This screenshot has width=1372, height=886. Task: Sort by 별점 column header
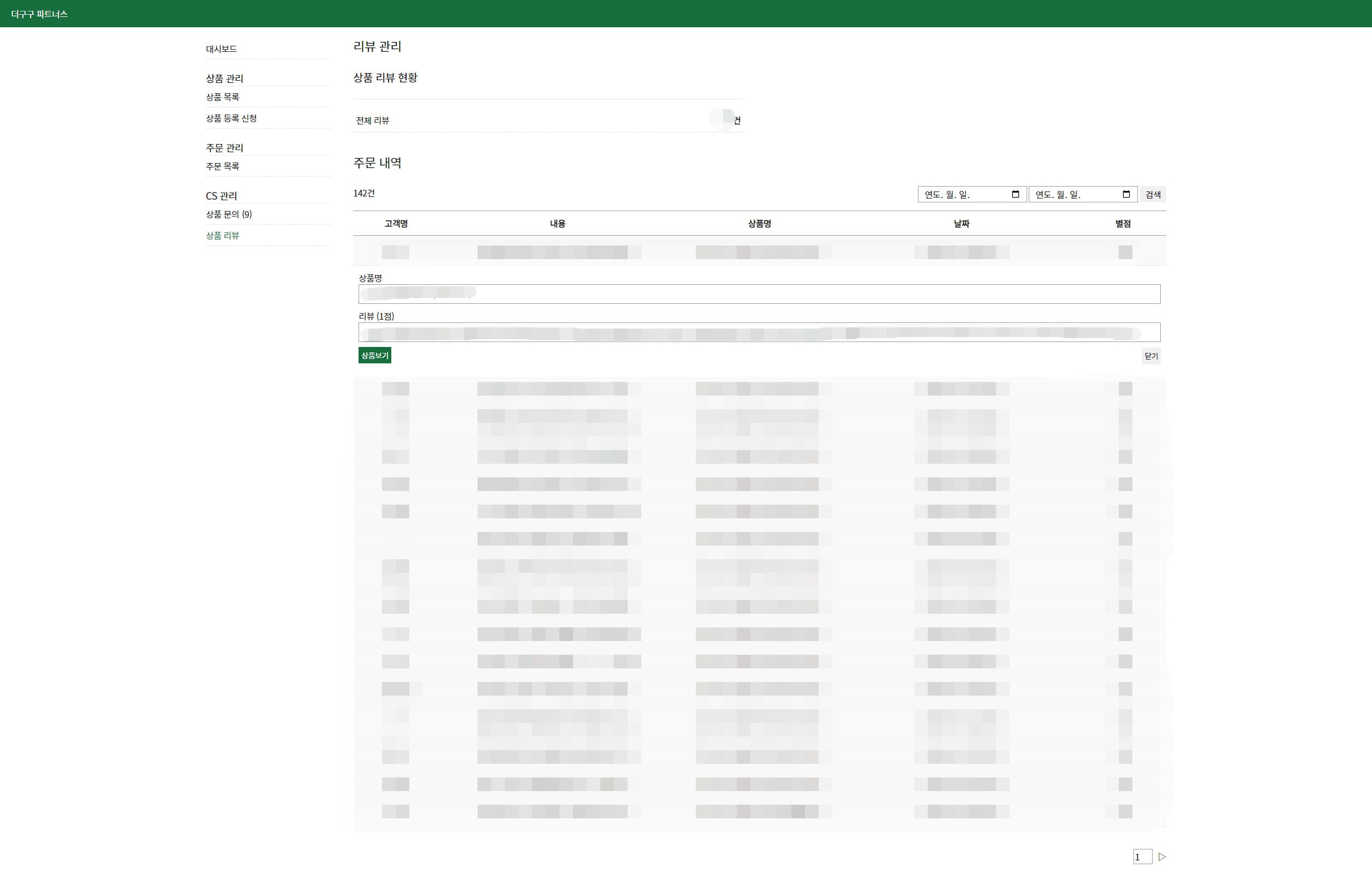pyautogui.click(x=1123, y=224)
